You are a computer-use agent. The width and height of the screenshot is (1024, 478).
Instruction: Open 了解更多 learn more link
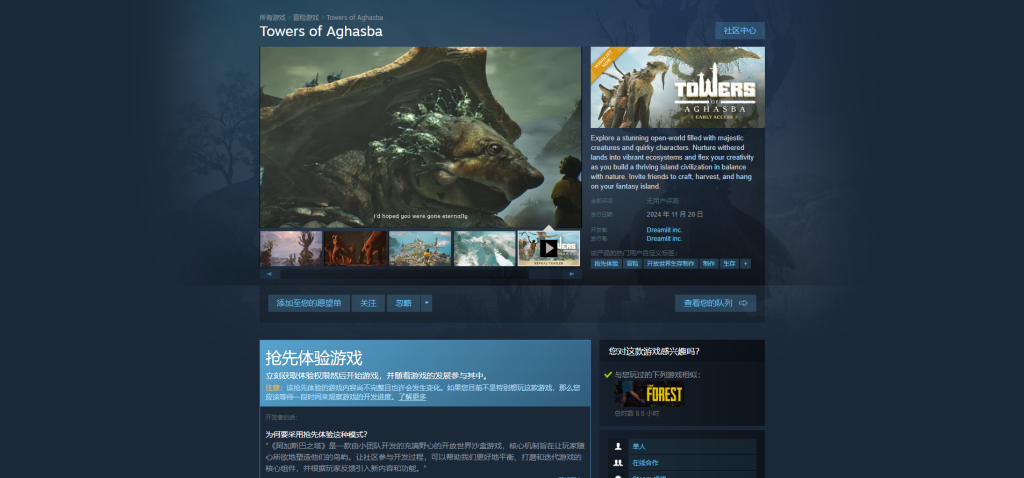[413, 396]
